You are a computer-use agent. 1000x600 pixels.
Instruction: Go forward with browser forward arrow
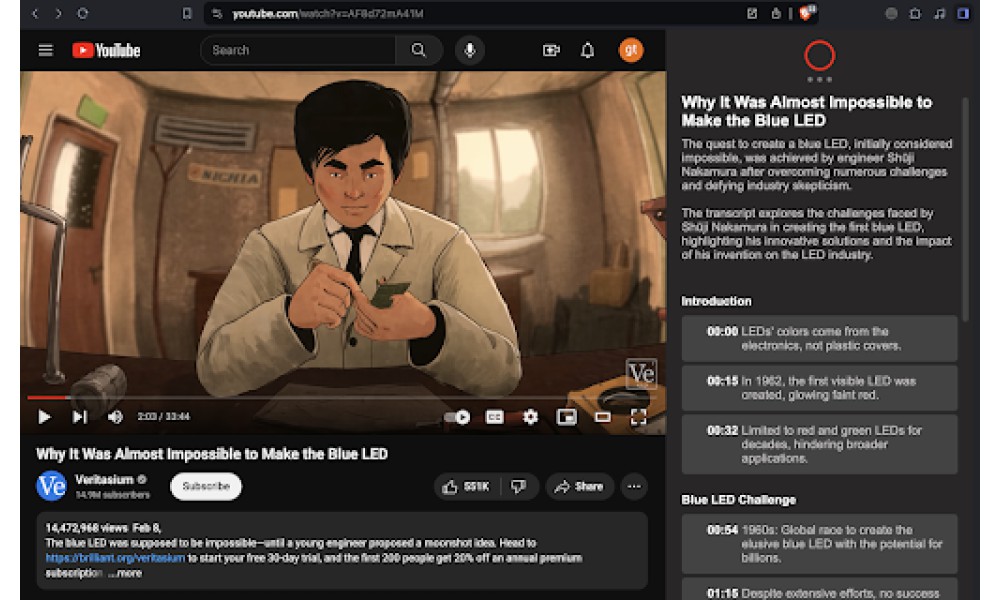click(58, 13)
